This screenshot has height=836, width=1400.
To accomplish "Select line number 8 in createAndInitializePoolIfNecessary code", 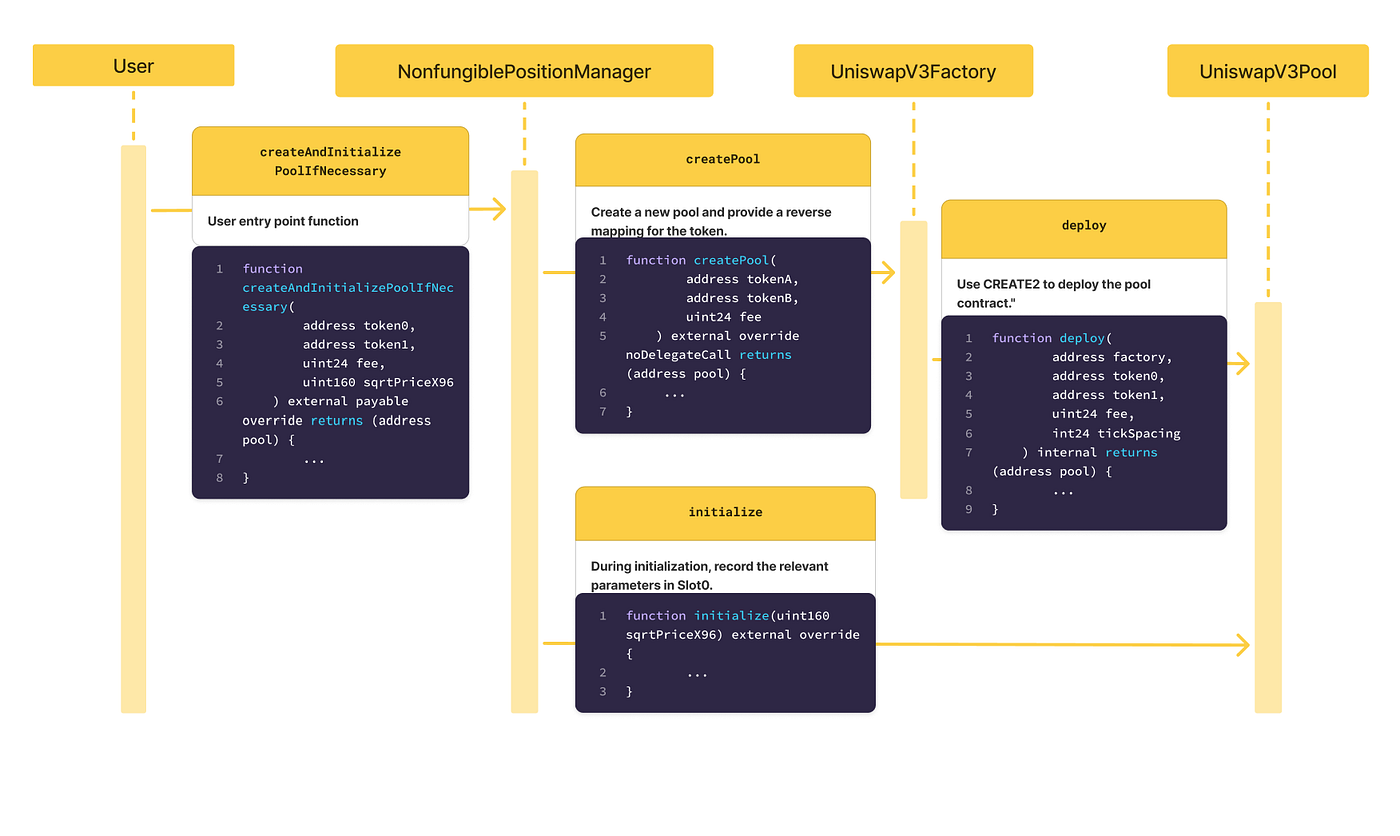I will click(x=219, y=478).
